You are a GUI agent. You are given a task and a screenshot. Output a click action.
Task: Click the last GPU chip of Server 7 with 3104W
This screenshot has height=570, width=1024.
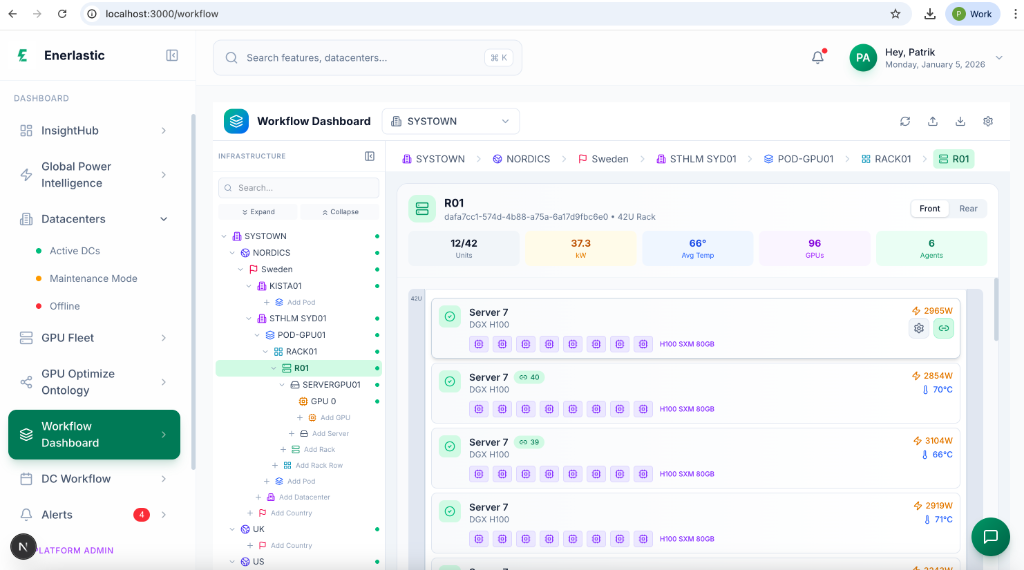pos(643,474)
